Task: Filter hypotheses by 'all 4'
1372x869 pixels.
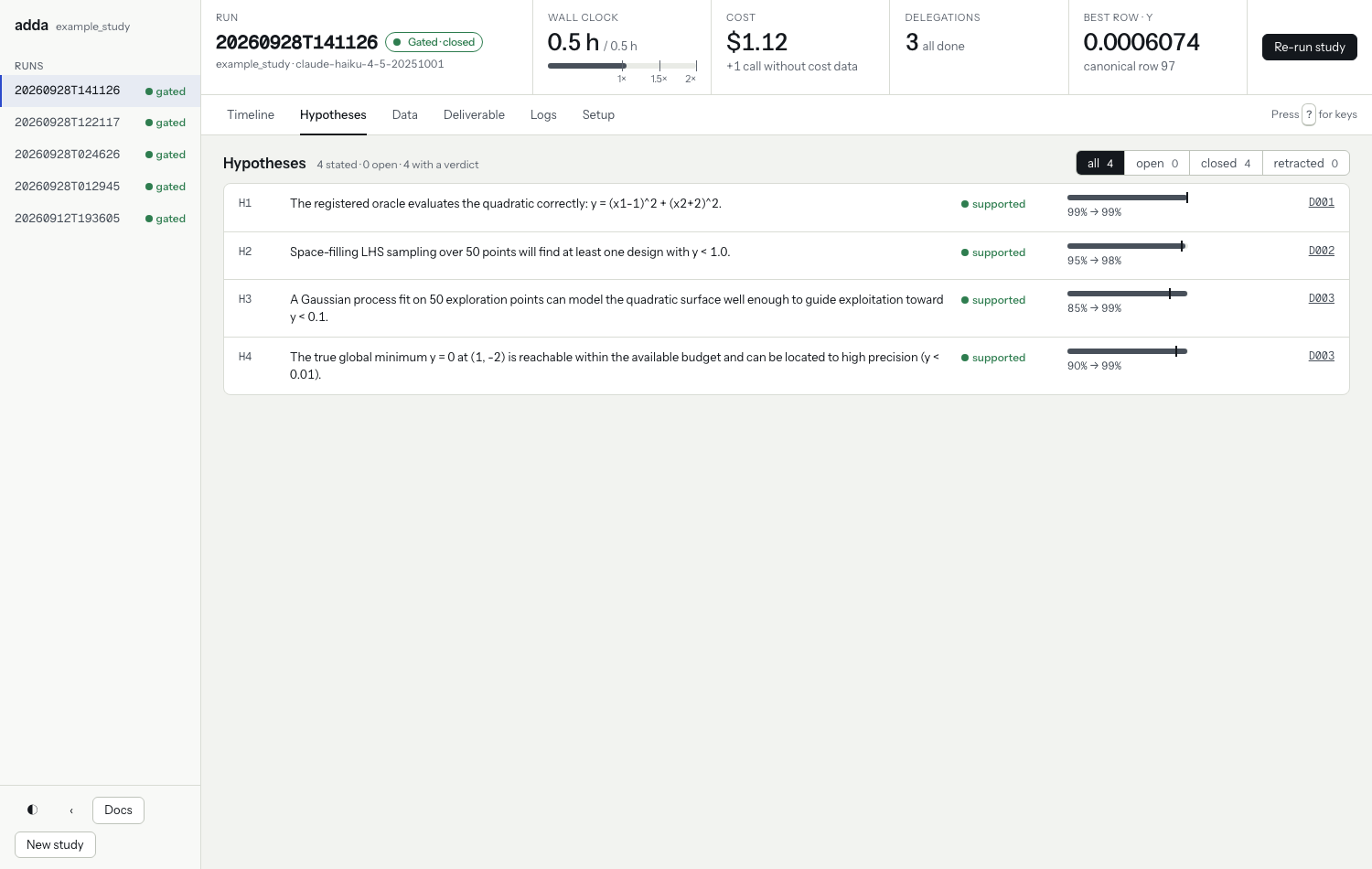Action: (1100, 163)
